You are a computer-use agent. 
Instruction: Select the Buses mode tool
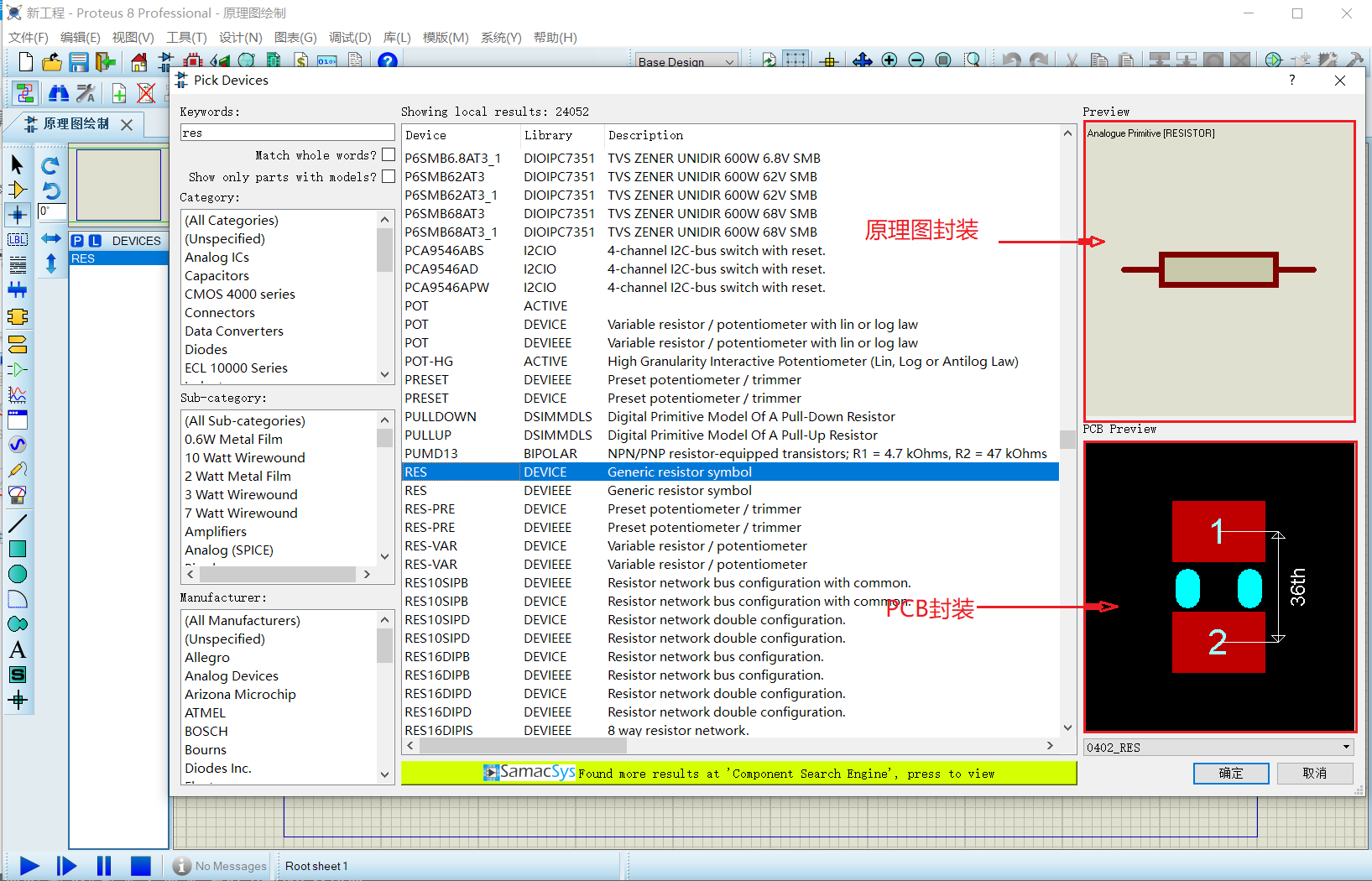(17, 290)
